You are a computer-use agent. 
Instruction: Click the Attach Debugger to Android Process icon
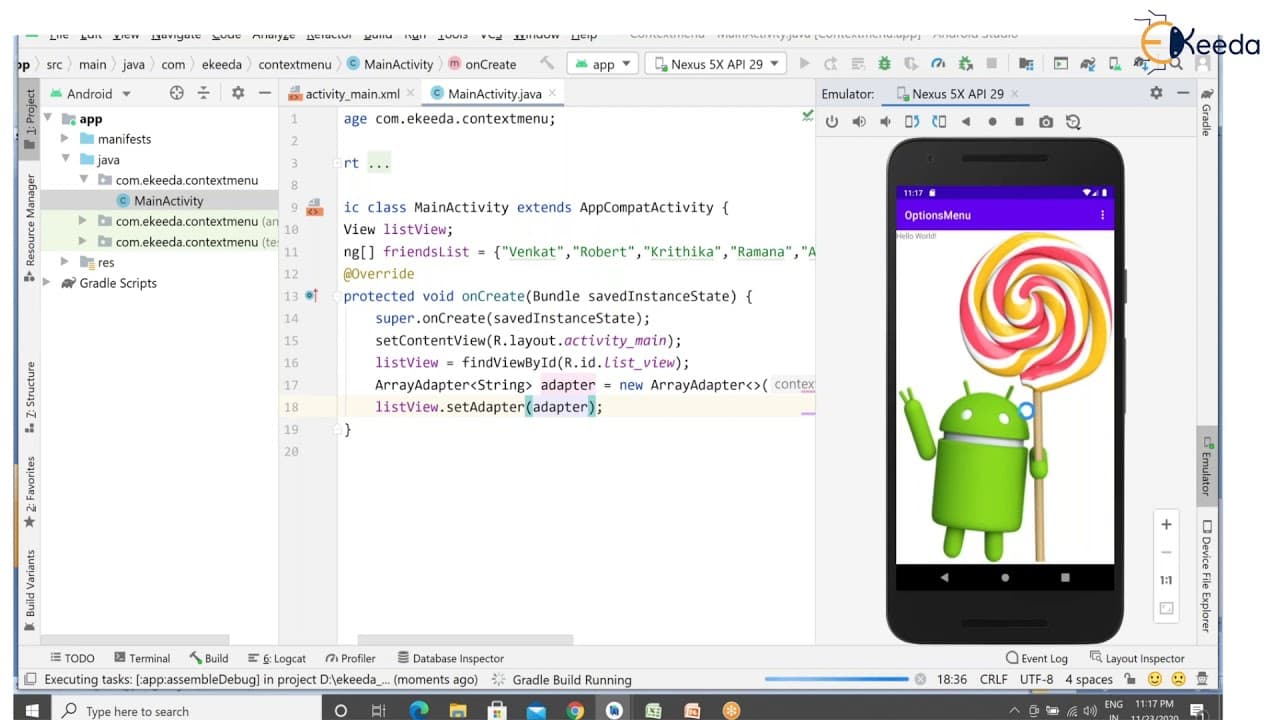click(x=964, y=63)
